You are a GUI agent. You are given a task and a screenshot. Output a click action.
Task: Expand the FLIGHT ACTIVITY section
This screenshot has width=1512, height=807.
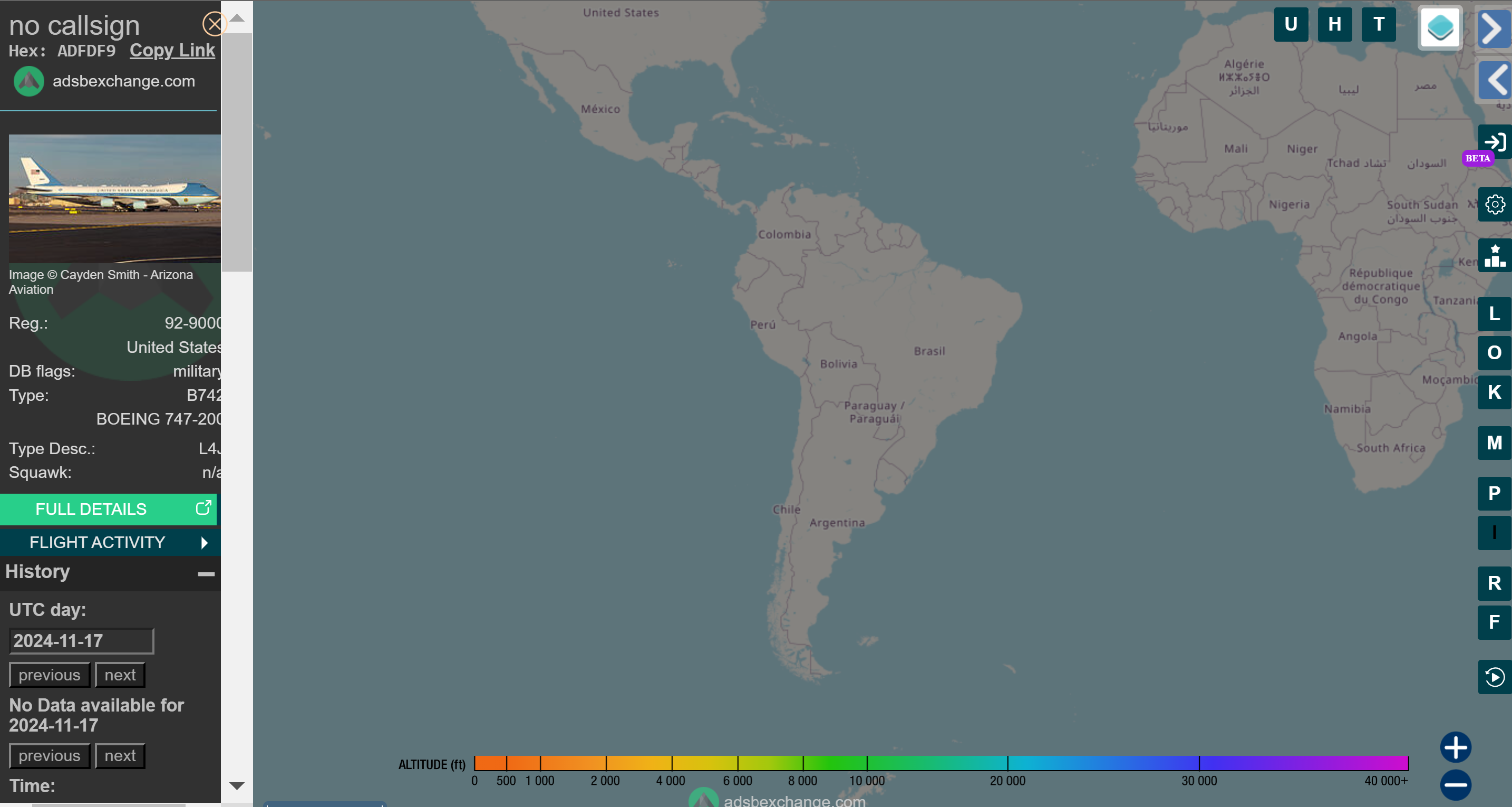pos(110,542)
